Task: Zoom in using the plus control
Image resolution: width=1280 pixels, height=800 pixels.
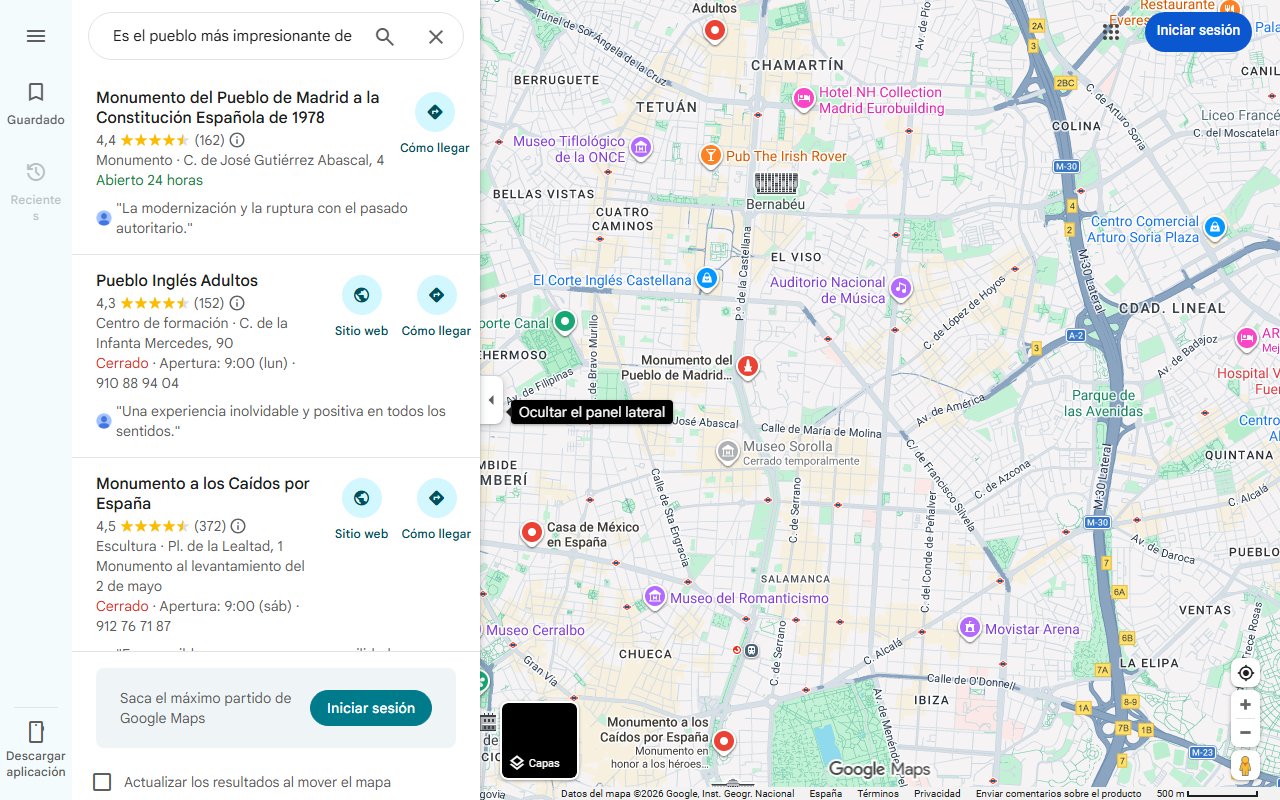Action: coord(1245,703)
